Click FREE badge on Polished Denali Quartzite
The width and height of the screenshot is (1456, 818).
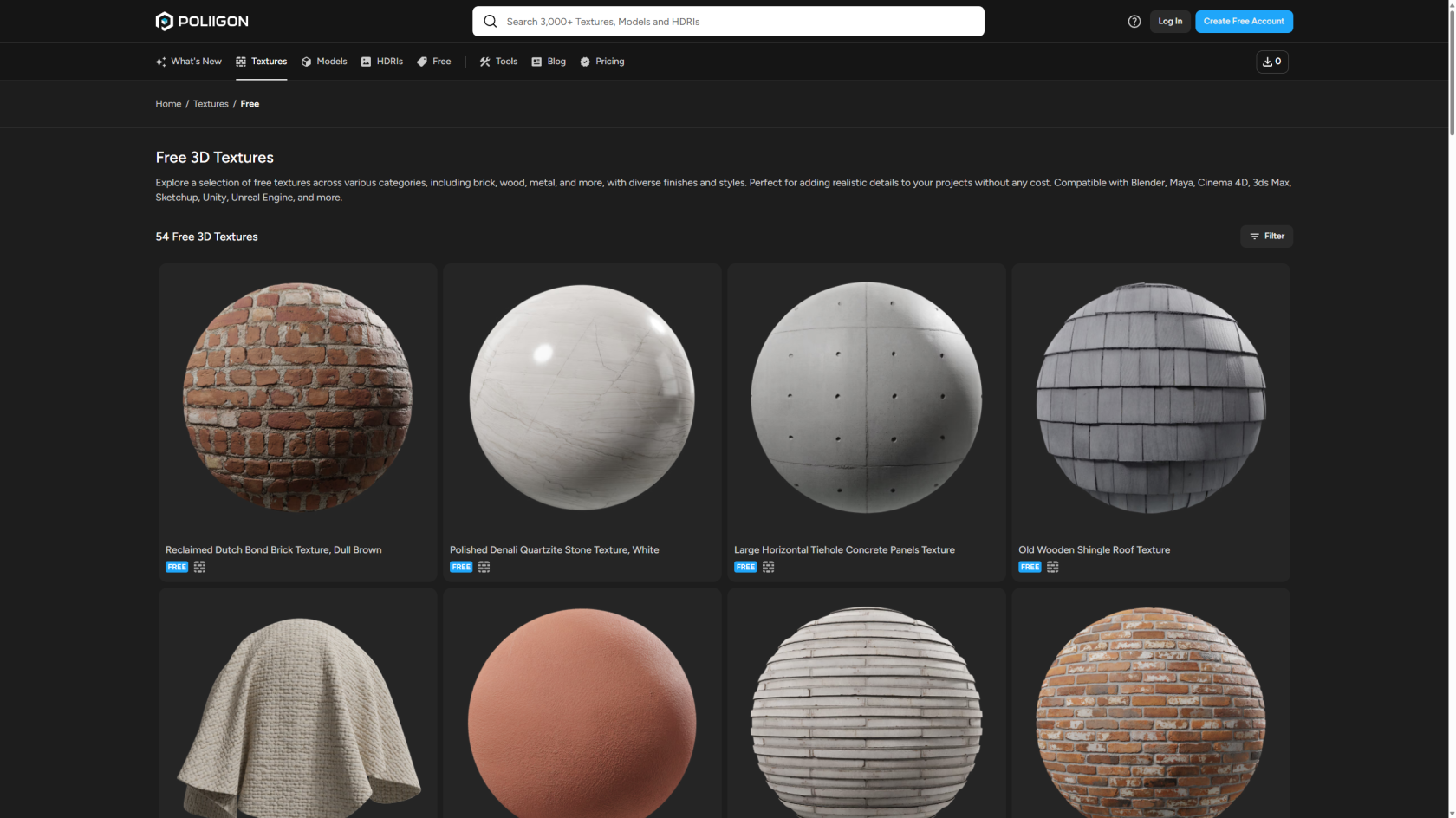point(461,567)
